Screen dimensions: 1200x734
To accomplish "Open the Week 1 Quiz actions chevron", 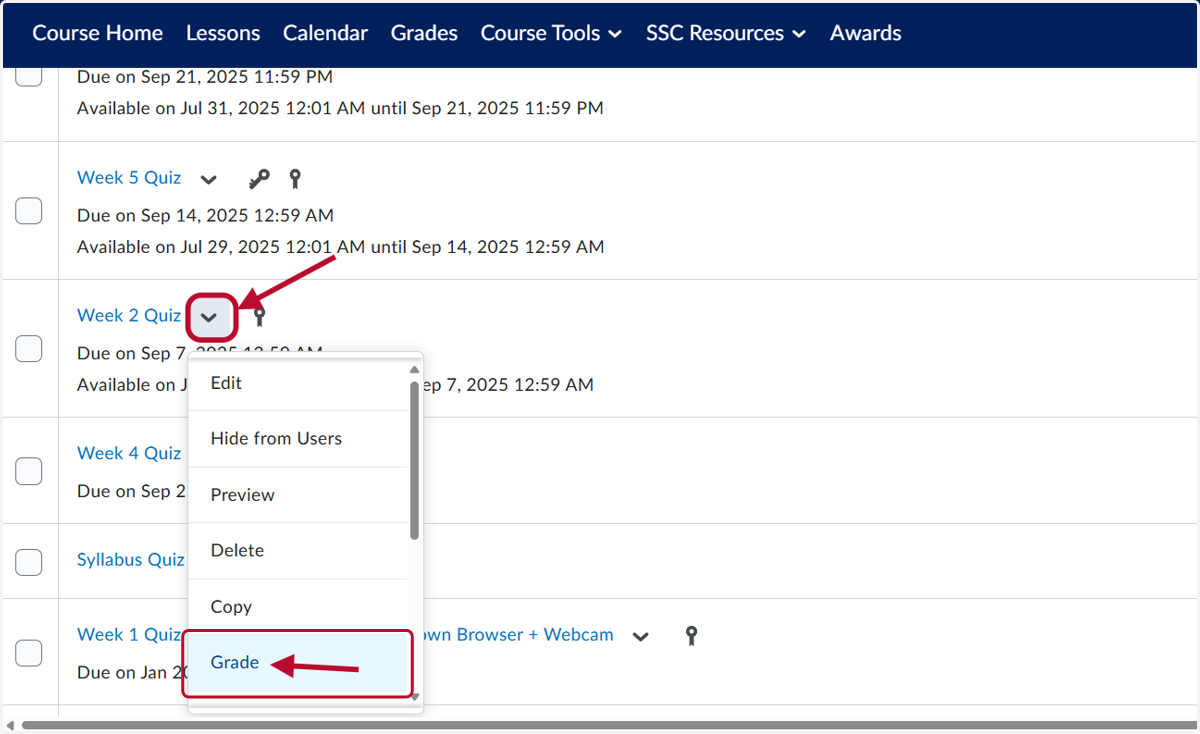I will pos(641,636).
